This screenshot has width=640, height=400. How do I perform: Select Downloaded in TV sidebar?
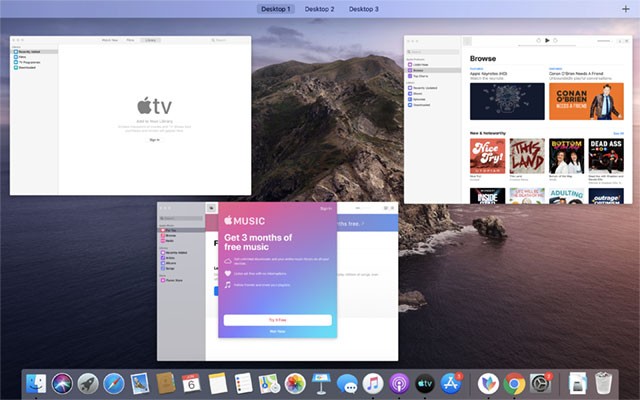point(35,67)
